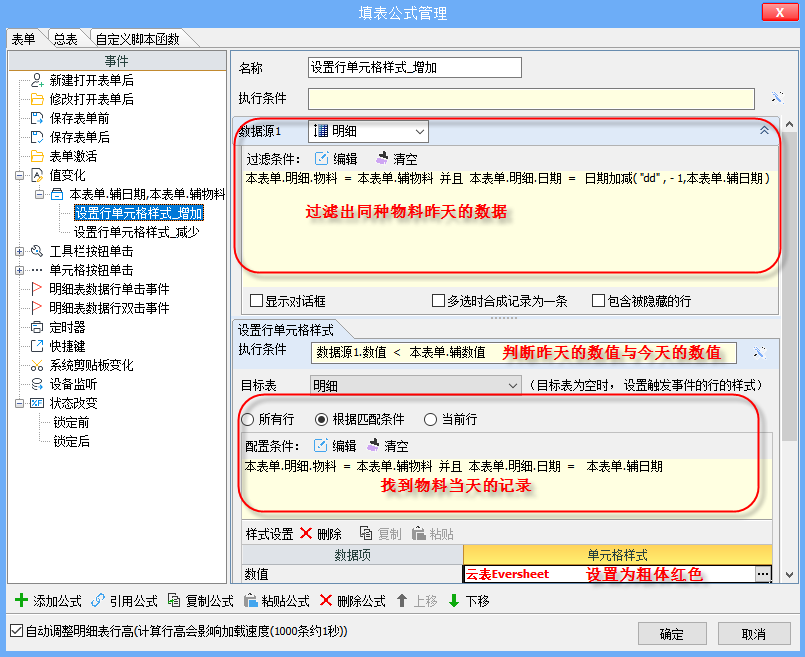The height and width of the screenshot is (657, 805).
Task: Click 添加公式 plus icon
Action: pyautogui.click(x=22, y=600)
